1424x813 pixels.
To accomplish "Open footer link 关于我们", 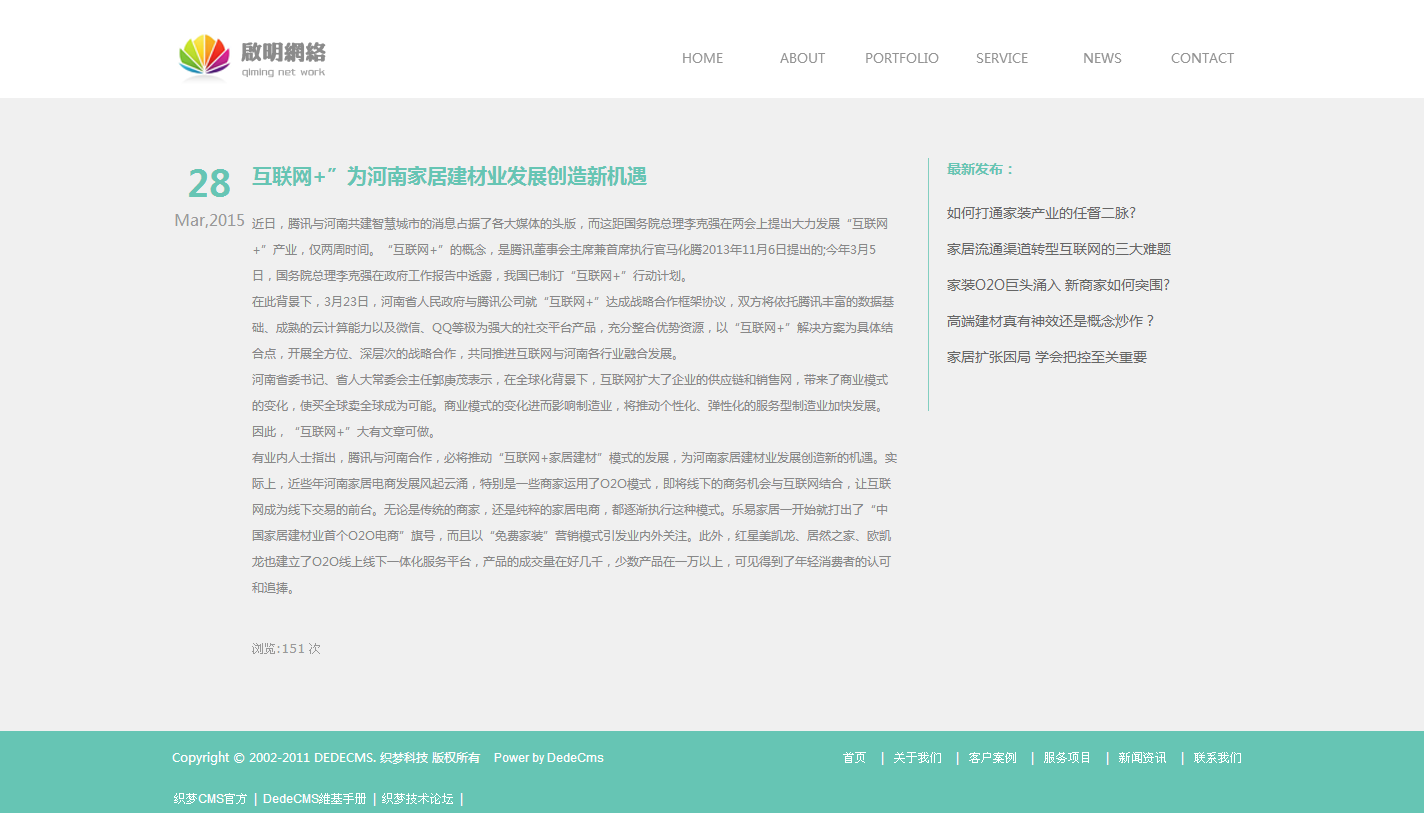I will point(917,758).
